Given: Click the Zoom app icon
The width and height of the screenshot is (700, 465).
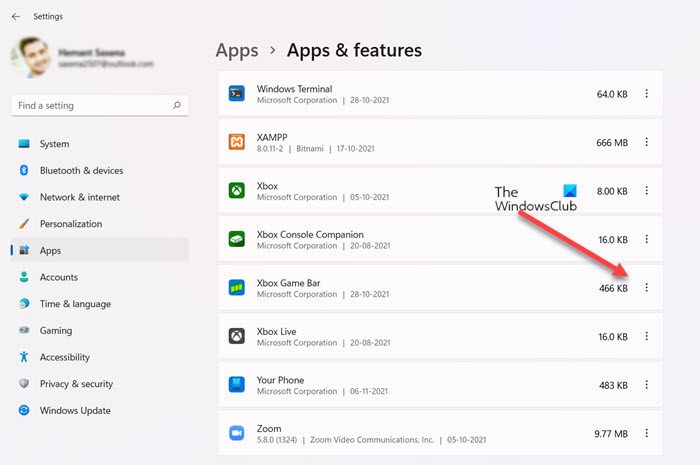Looking at the screenshot, I should coord(237,433).
